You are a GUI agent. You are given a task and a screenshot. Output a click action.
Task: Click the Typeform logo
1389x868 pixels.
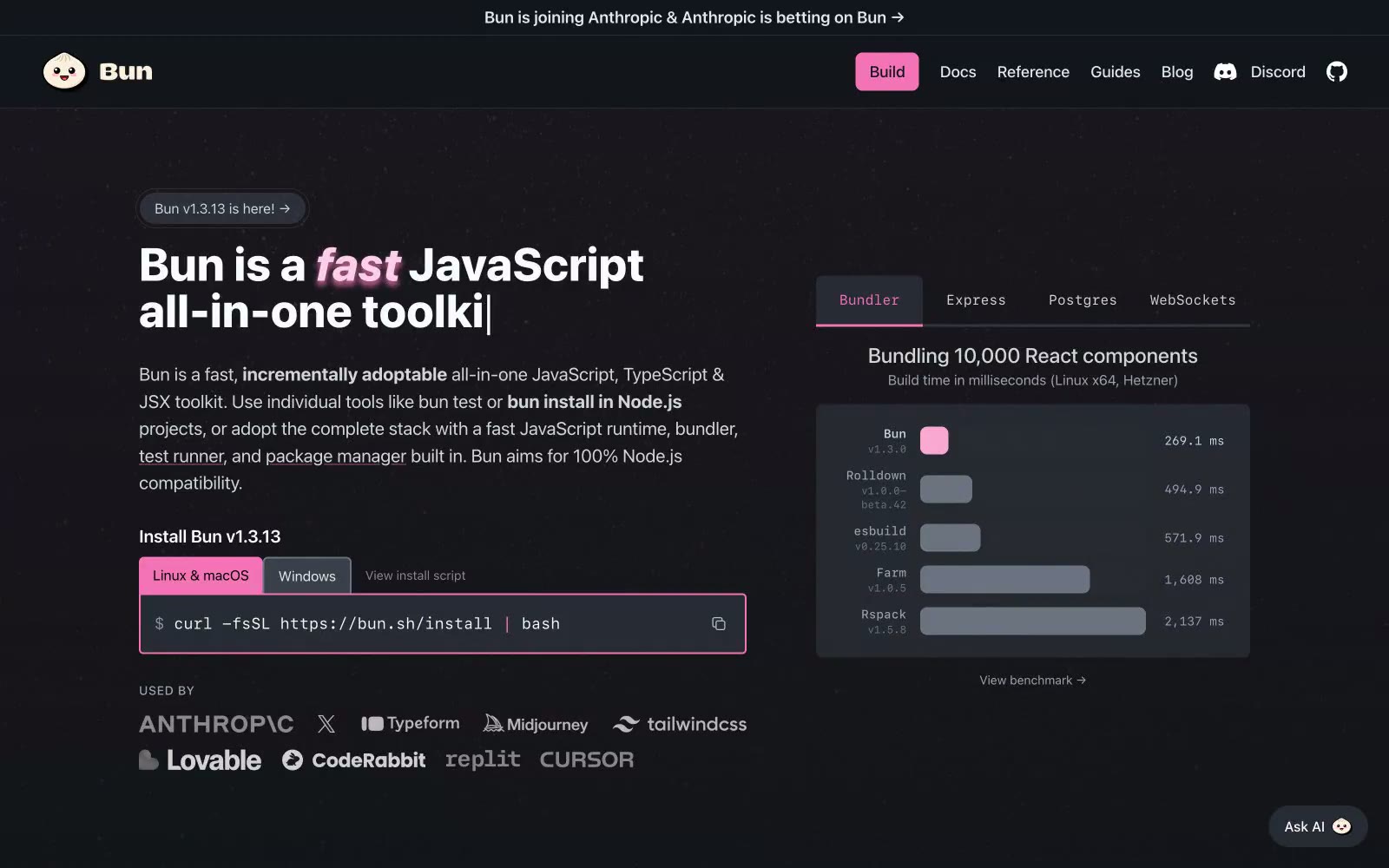tap(410, 723)
